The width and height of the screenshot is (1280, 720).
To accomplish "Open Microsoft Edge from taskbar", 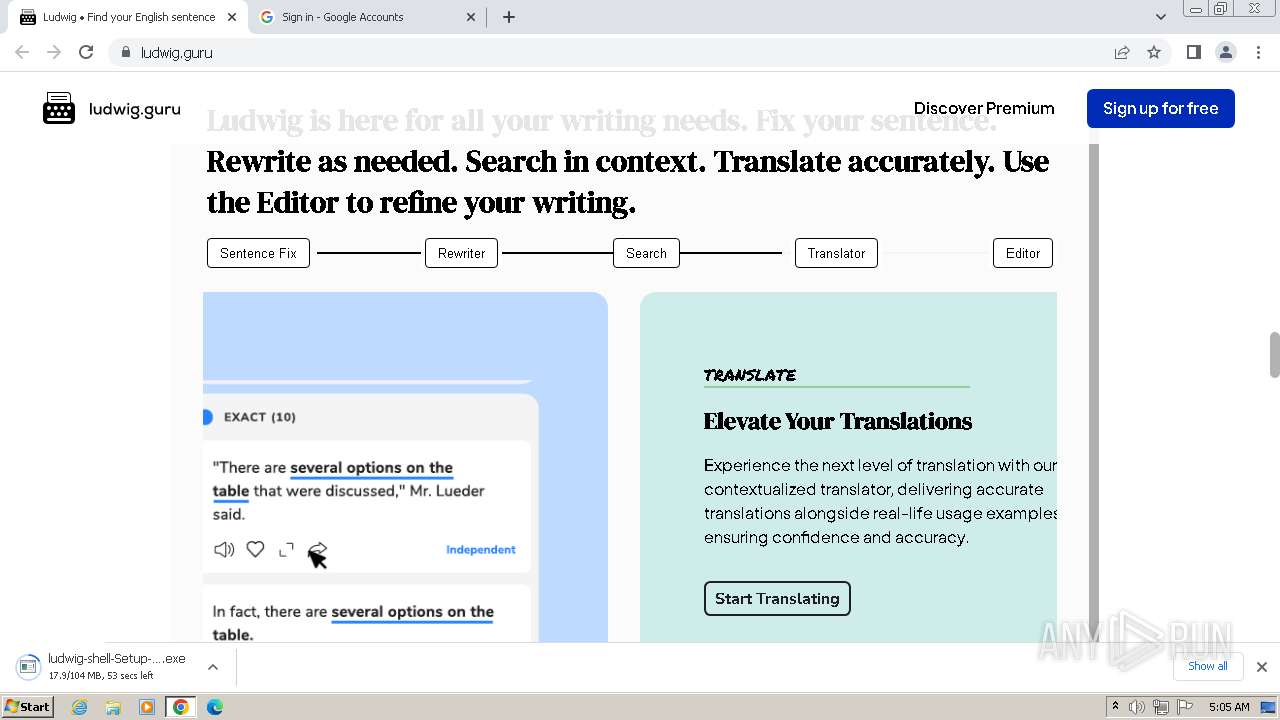I will (x=214, y=707).
